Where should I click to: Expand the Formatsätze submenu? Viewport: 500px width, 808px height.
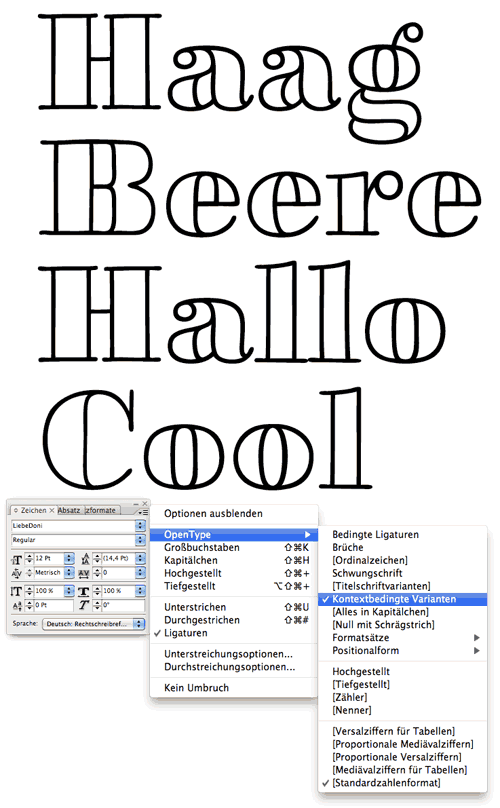point(402,637)
